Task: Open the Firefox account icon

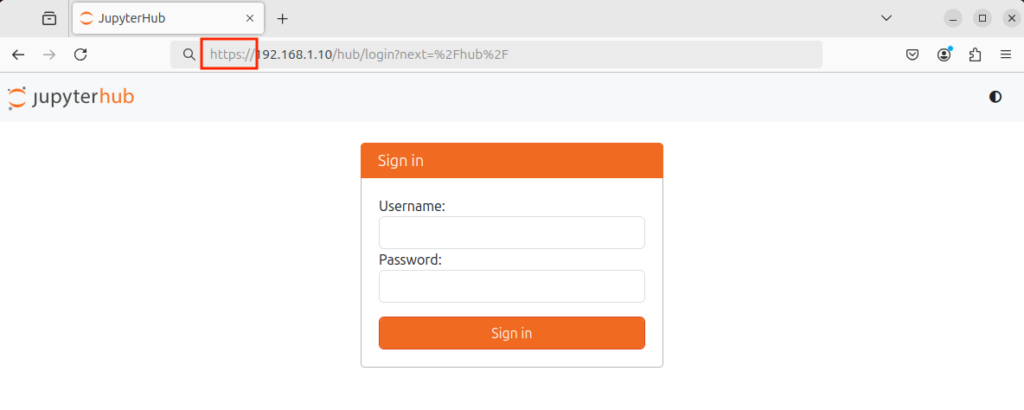Action: tap(944, 55)
